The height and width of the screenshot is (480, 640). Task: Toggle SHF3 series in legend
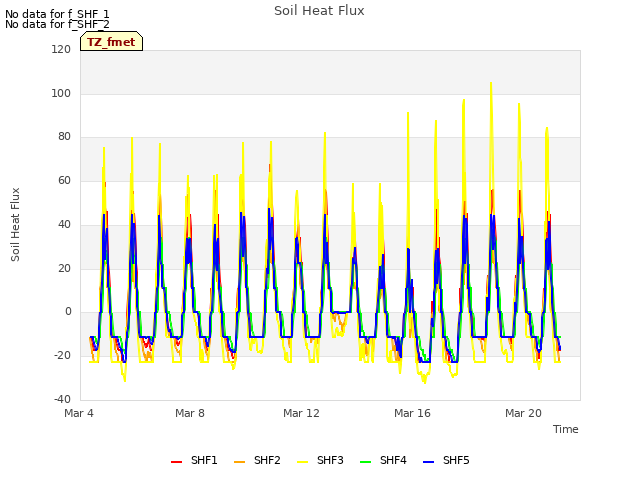tap(320, 460)
